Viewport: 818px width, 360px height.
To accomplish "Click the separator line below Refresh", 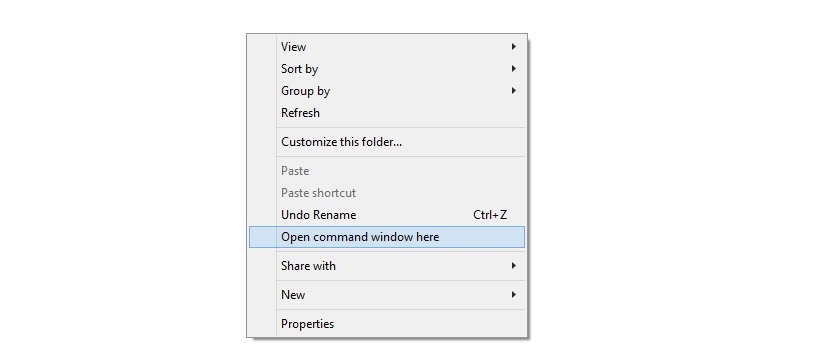I will 400,127.
